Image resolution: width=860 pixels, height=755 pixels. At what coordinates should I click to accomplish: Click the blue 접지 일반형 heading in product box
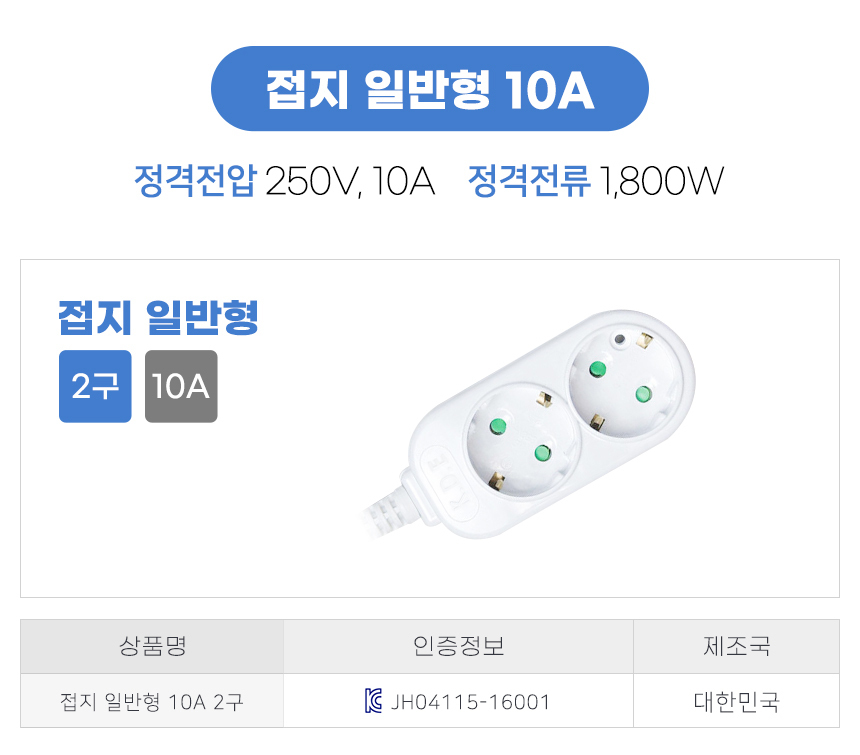pyautogui.click(x=159, y=318)
